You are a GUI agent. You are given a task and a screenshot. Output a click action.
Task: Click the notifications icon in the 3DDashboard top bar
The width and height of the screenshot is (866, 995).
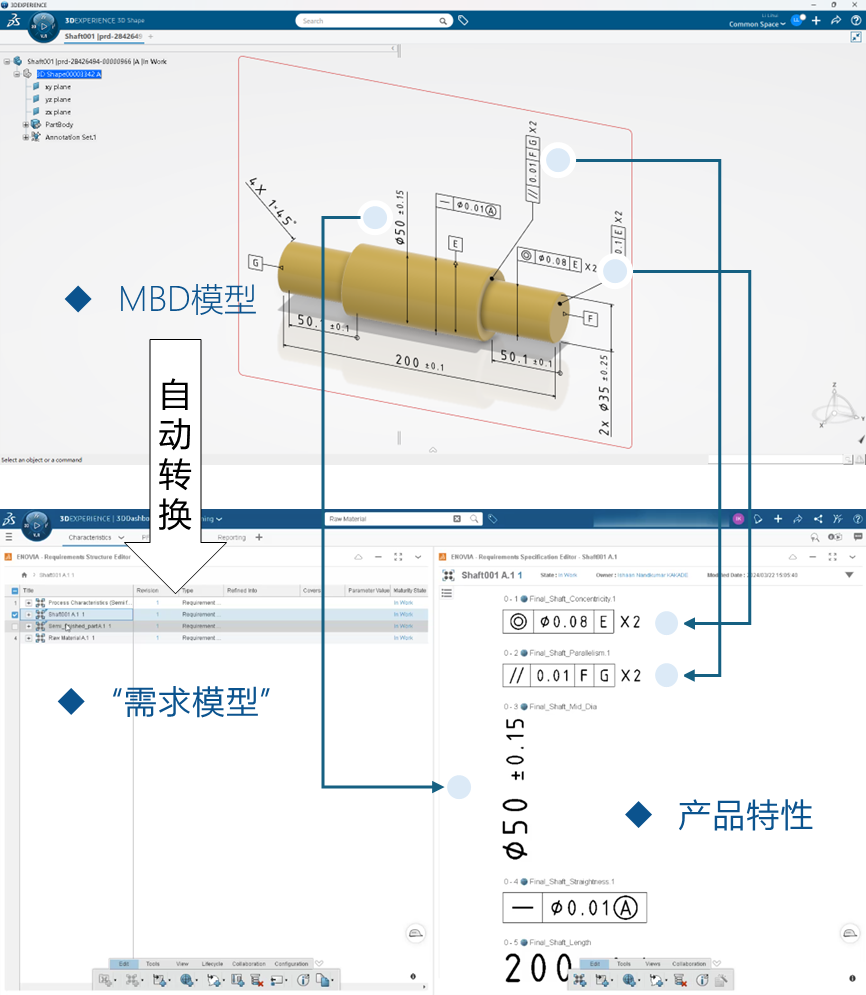758,519
